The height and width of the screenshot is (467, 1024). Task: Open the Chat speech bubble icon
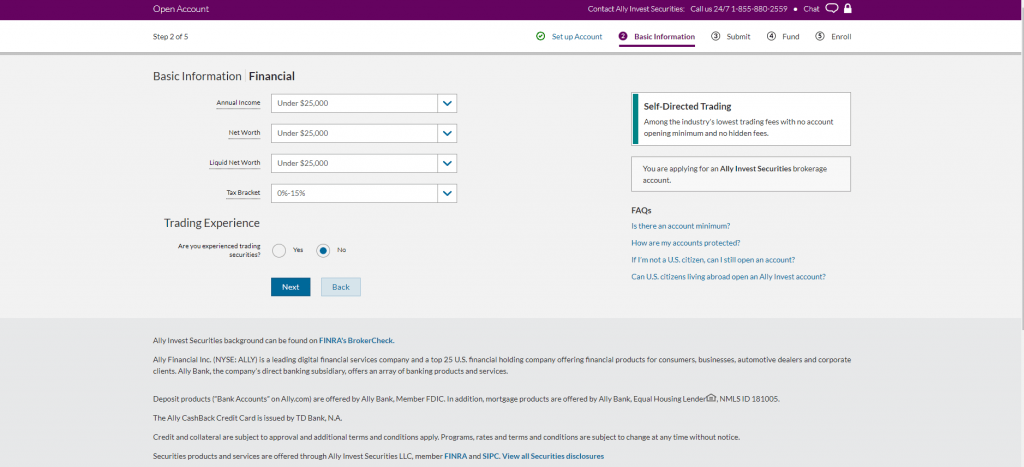(x=831, y=9)
